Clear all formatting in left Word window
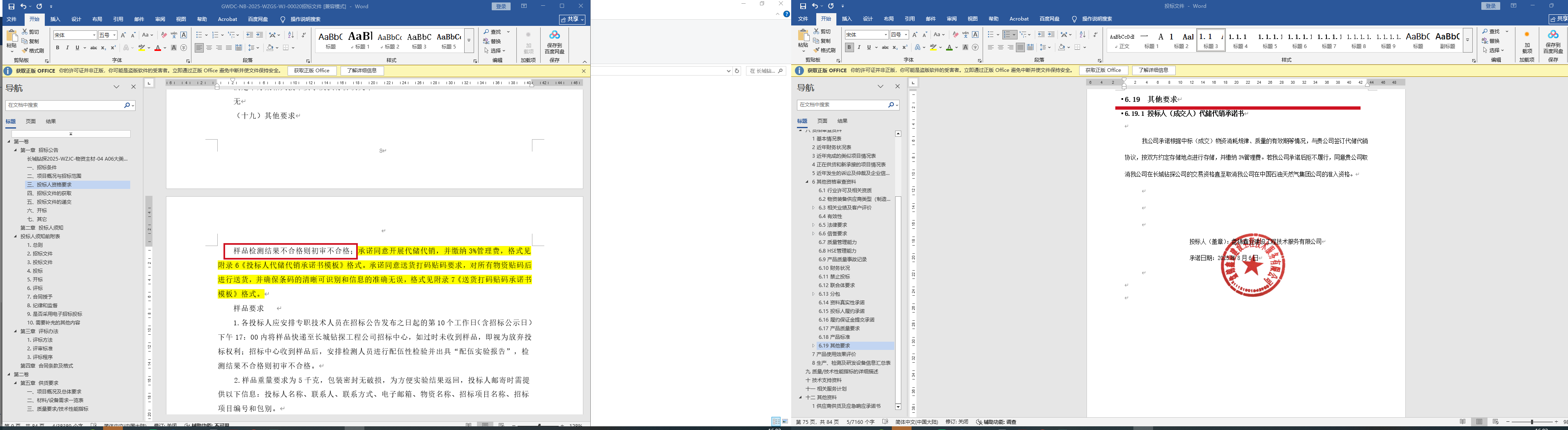 click(x=164, y=35)
